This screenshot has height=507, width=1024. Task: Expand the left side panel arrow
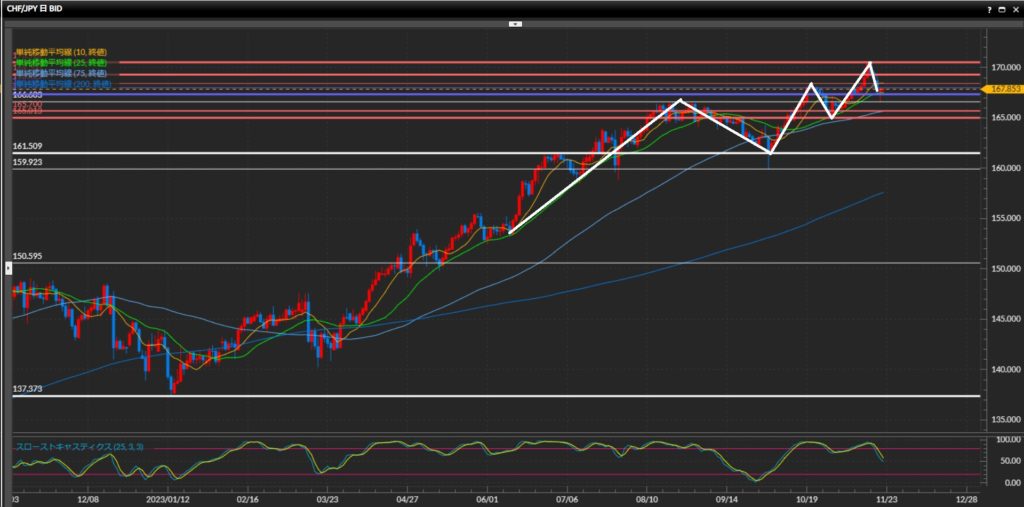(10, 267)
